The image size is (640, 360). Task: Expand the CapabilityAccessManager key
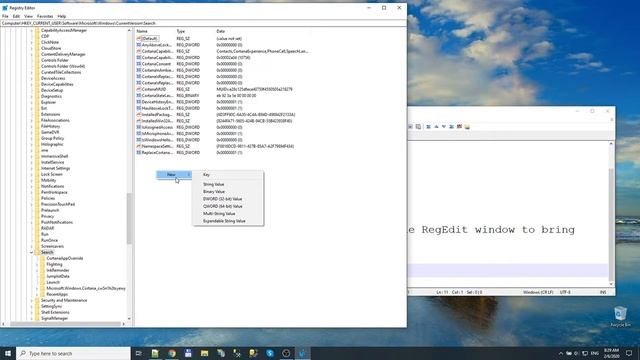coord(31,30)
